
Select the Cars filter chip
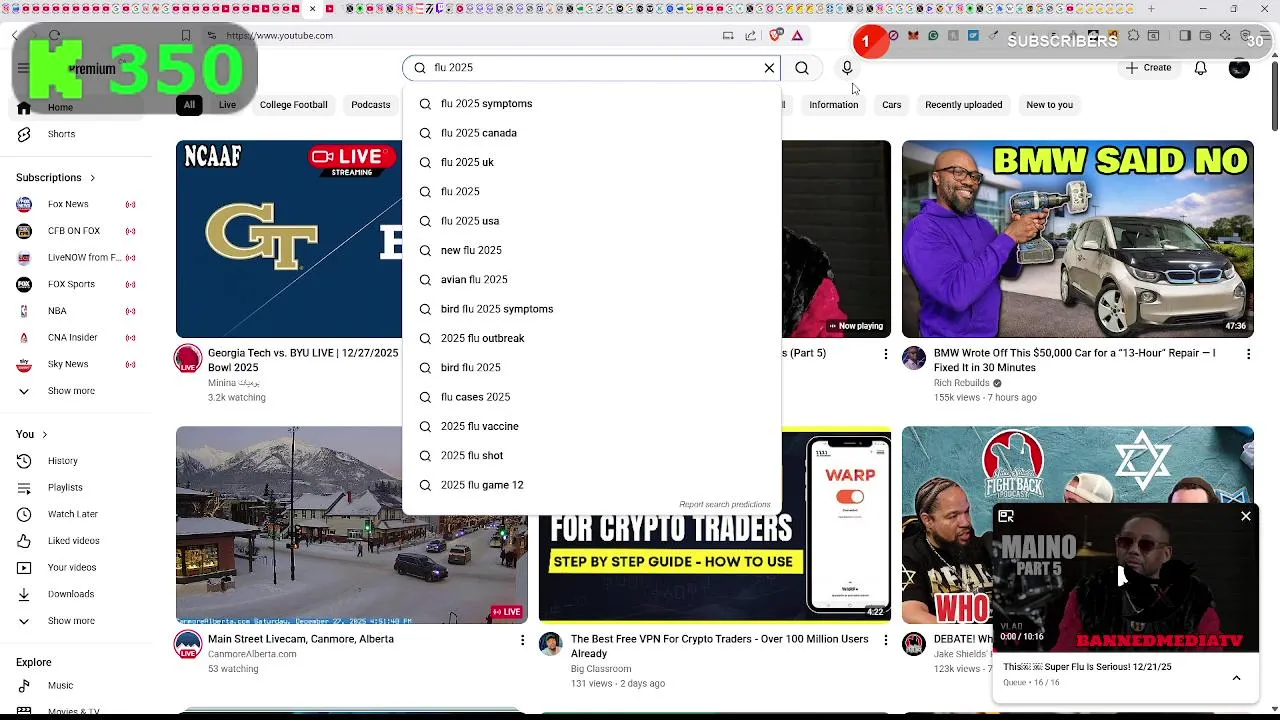891,105
